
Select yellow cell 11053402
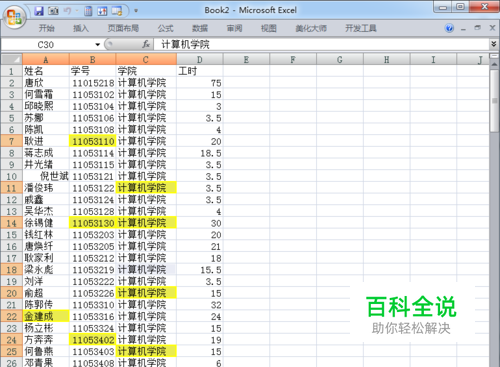click(92, 340)
